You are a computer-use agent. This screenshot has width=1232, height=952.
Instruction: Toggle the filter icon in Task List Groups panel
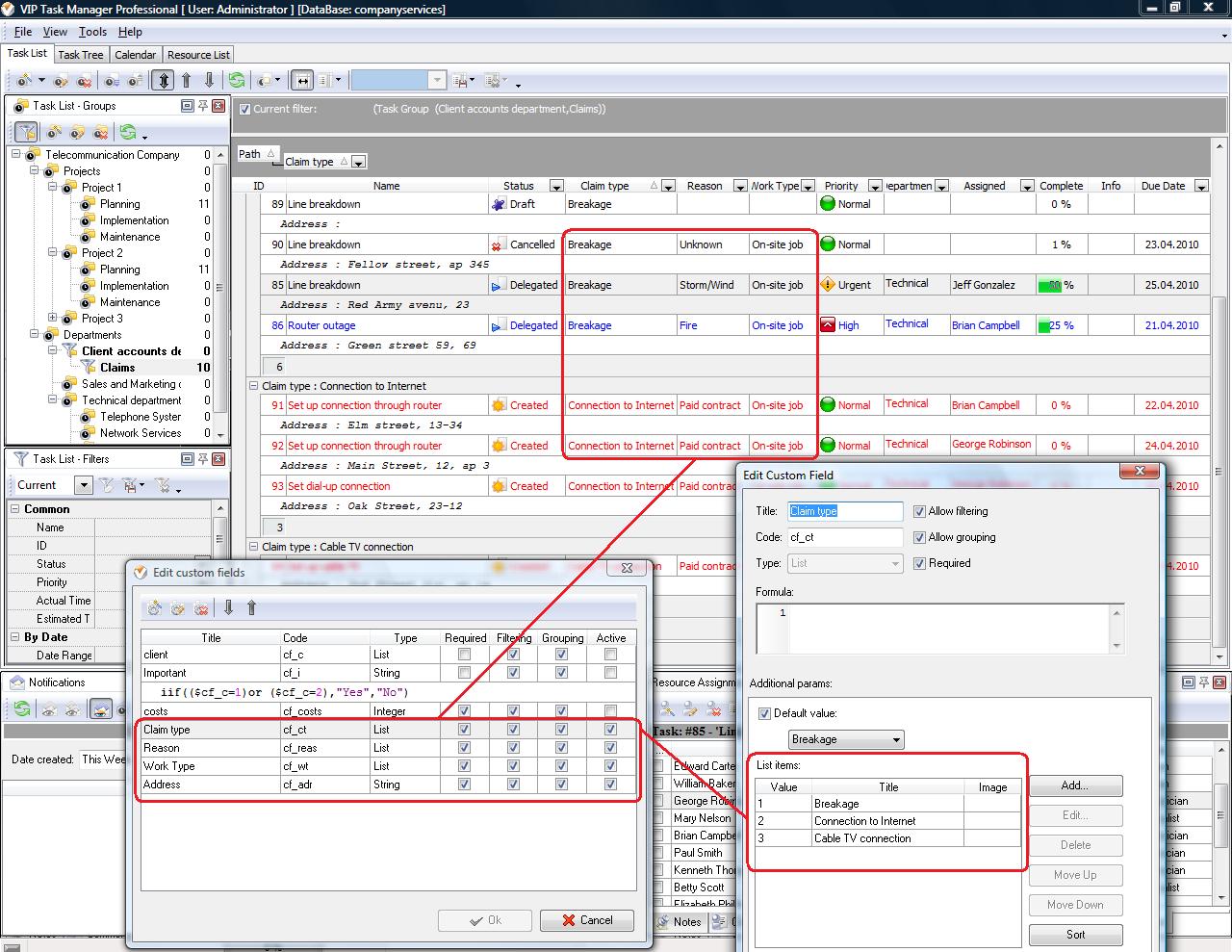27,132
